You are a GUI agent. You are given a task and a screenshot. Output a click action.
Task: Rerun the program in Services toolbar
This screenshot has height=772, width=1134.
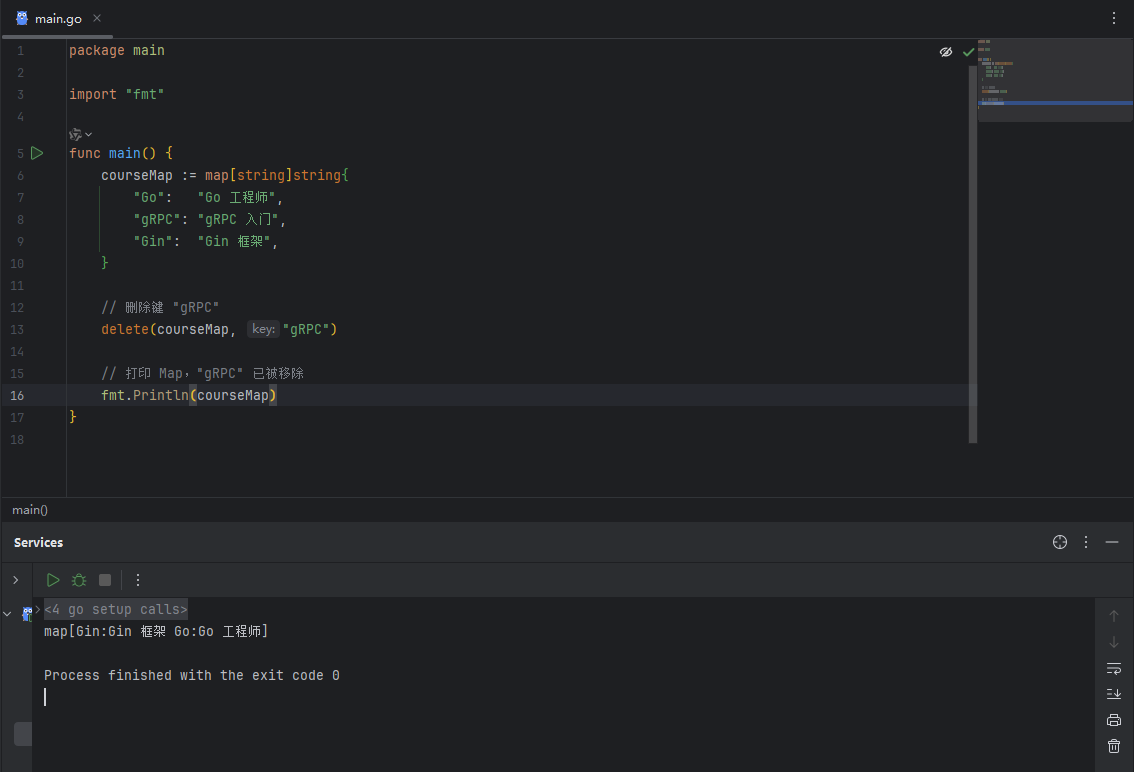point(53,580)
